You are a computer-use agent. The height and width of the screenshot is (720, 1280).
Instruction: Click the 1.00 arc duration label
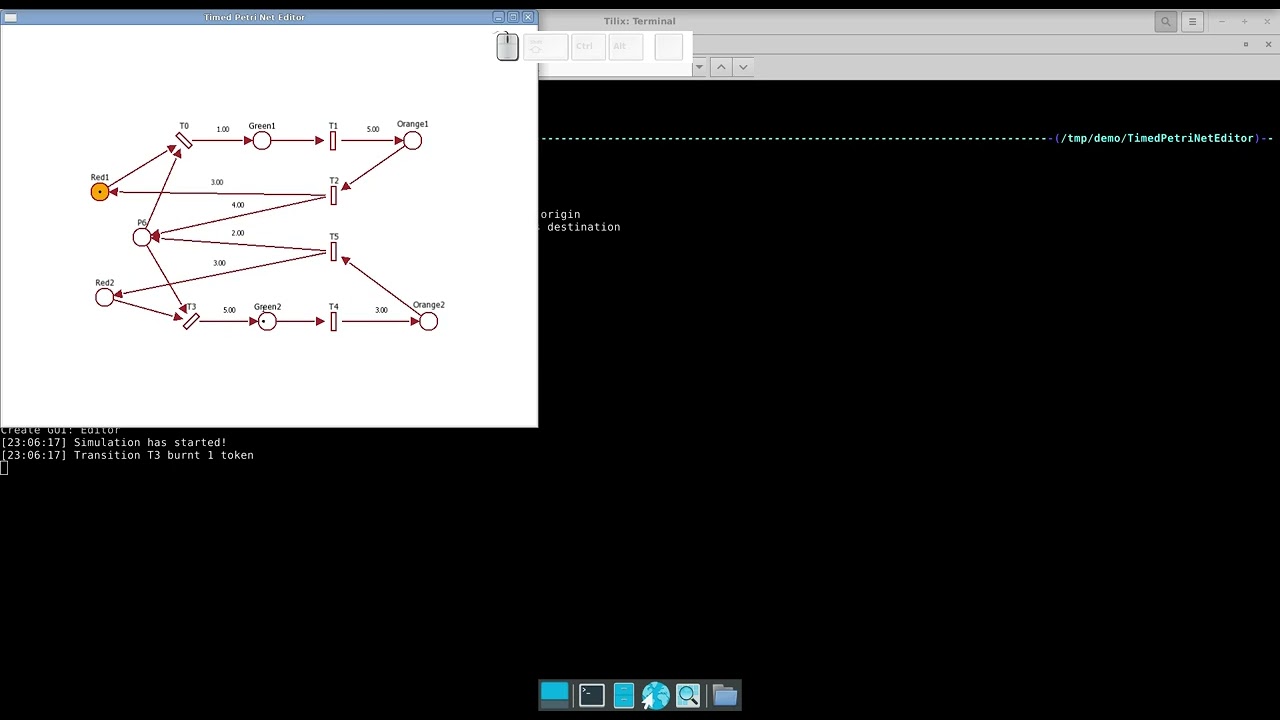(223, 129)
